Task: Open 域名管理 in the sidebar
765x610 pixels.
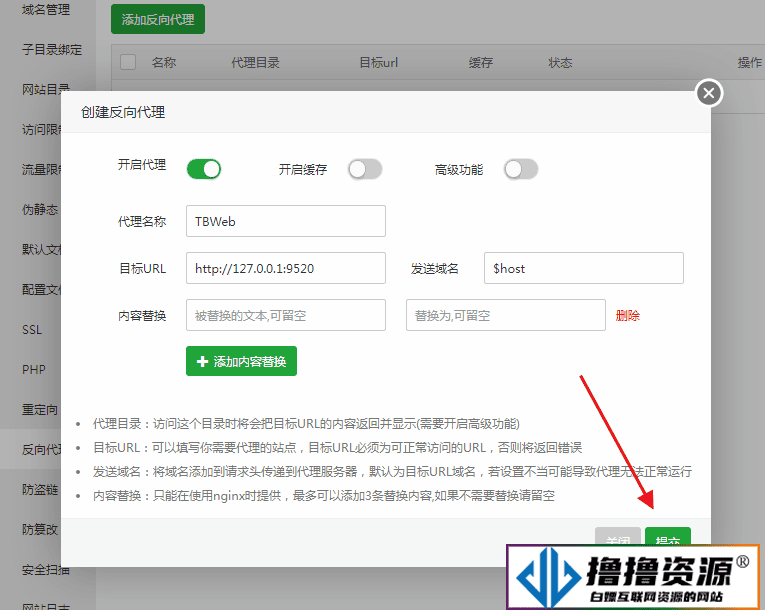Action: (46, 9)
